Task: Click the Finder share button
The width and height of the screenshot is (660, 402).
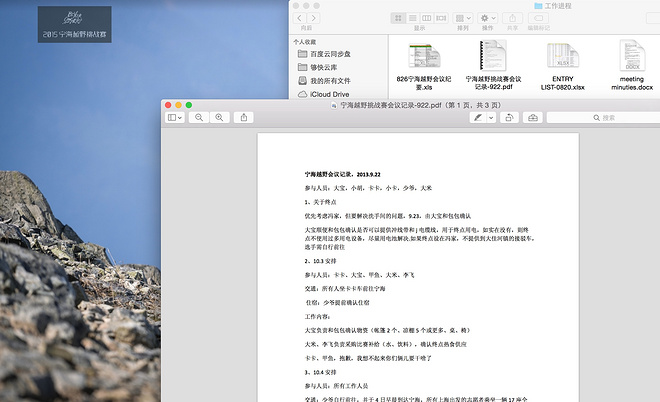Action: pyautogui.click(x=512, y=18)
